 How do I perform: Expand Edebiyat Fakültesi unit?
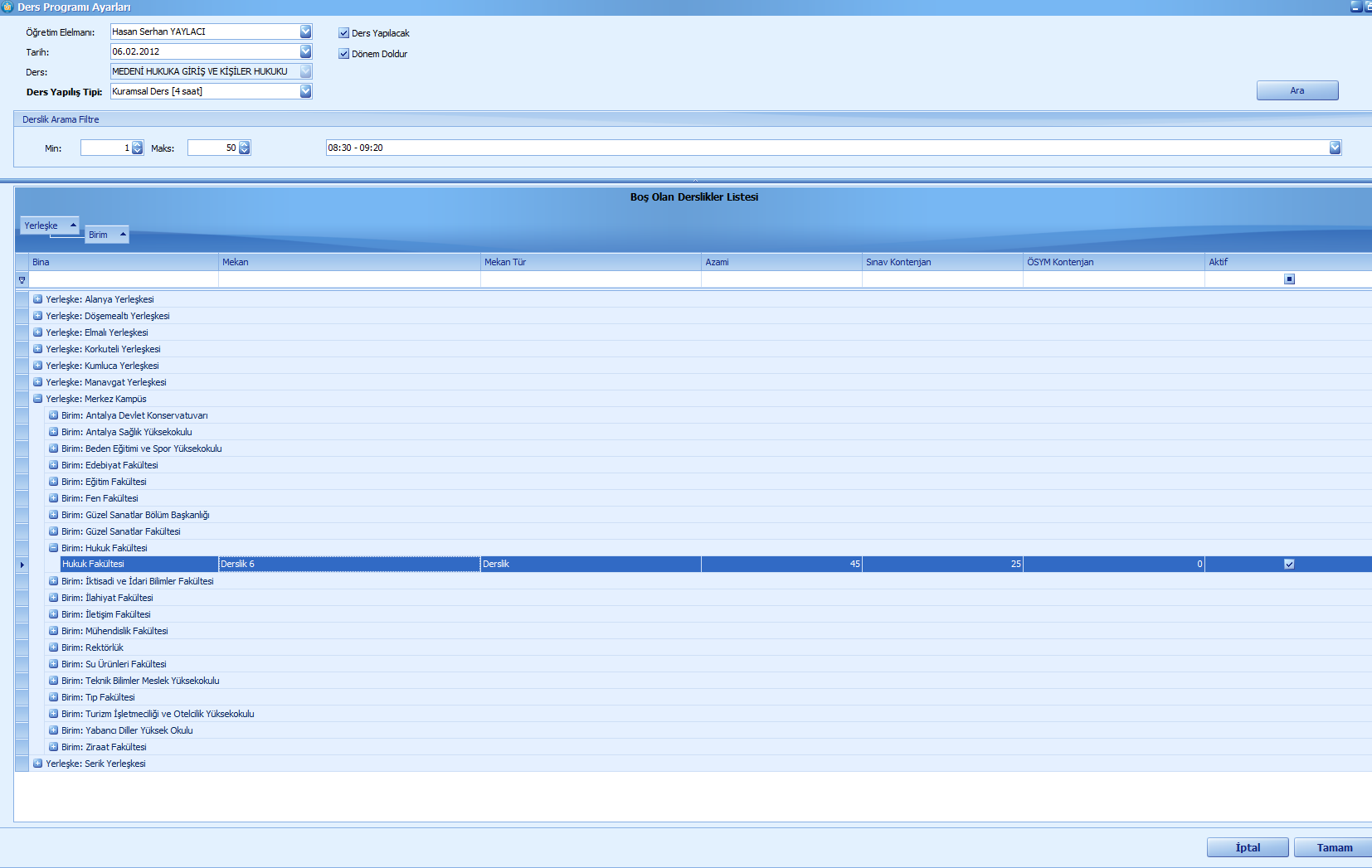pos(53,465)
